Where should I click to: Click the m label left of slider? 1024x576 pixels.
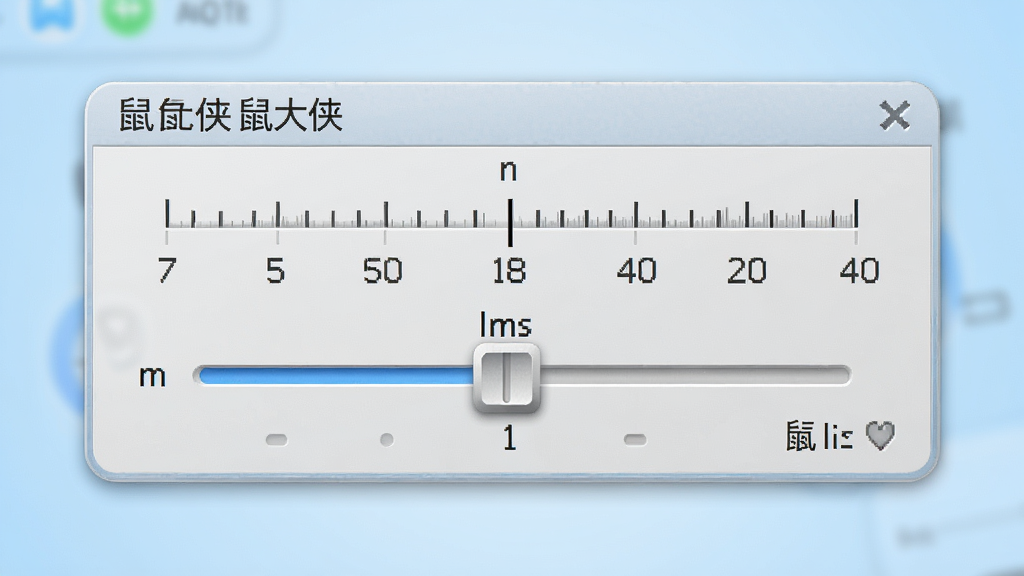pos(152,377)
